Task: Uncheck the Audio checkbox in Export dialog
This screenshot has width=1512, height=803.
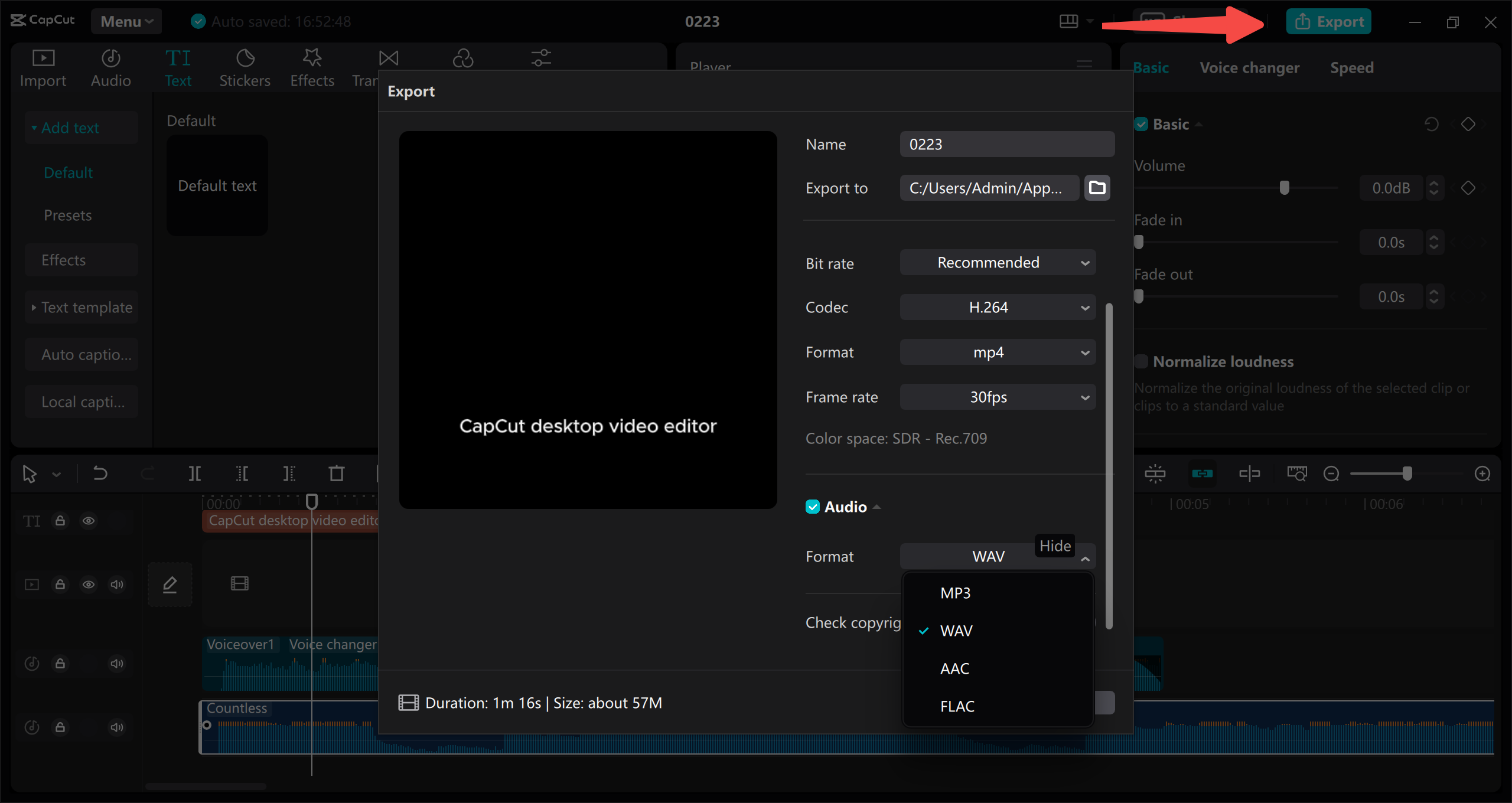Action: tap(812, 507)
